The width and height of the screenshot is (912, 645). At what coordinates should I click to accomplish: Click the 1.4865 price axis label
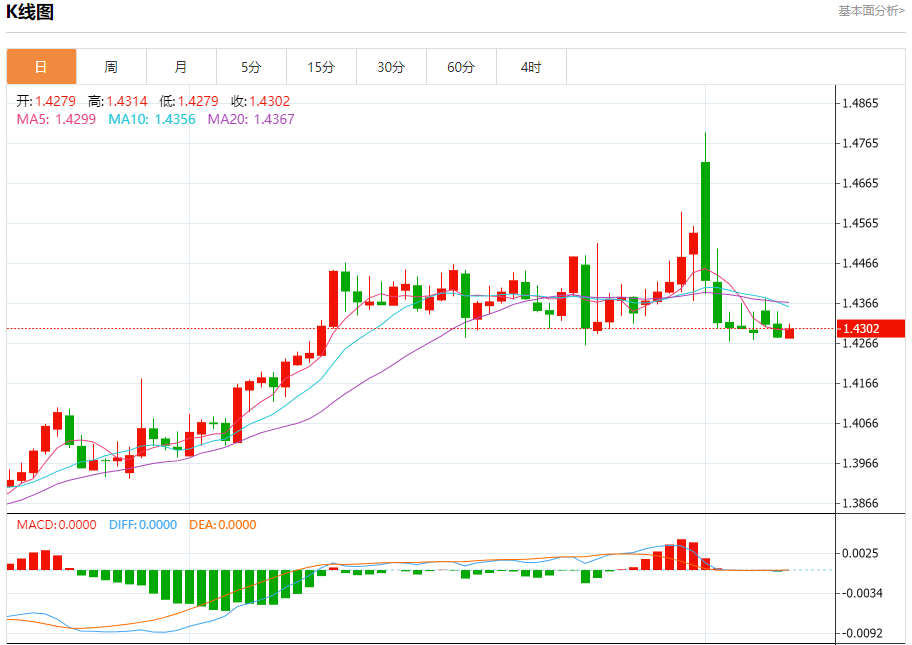860,104
